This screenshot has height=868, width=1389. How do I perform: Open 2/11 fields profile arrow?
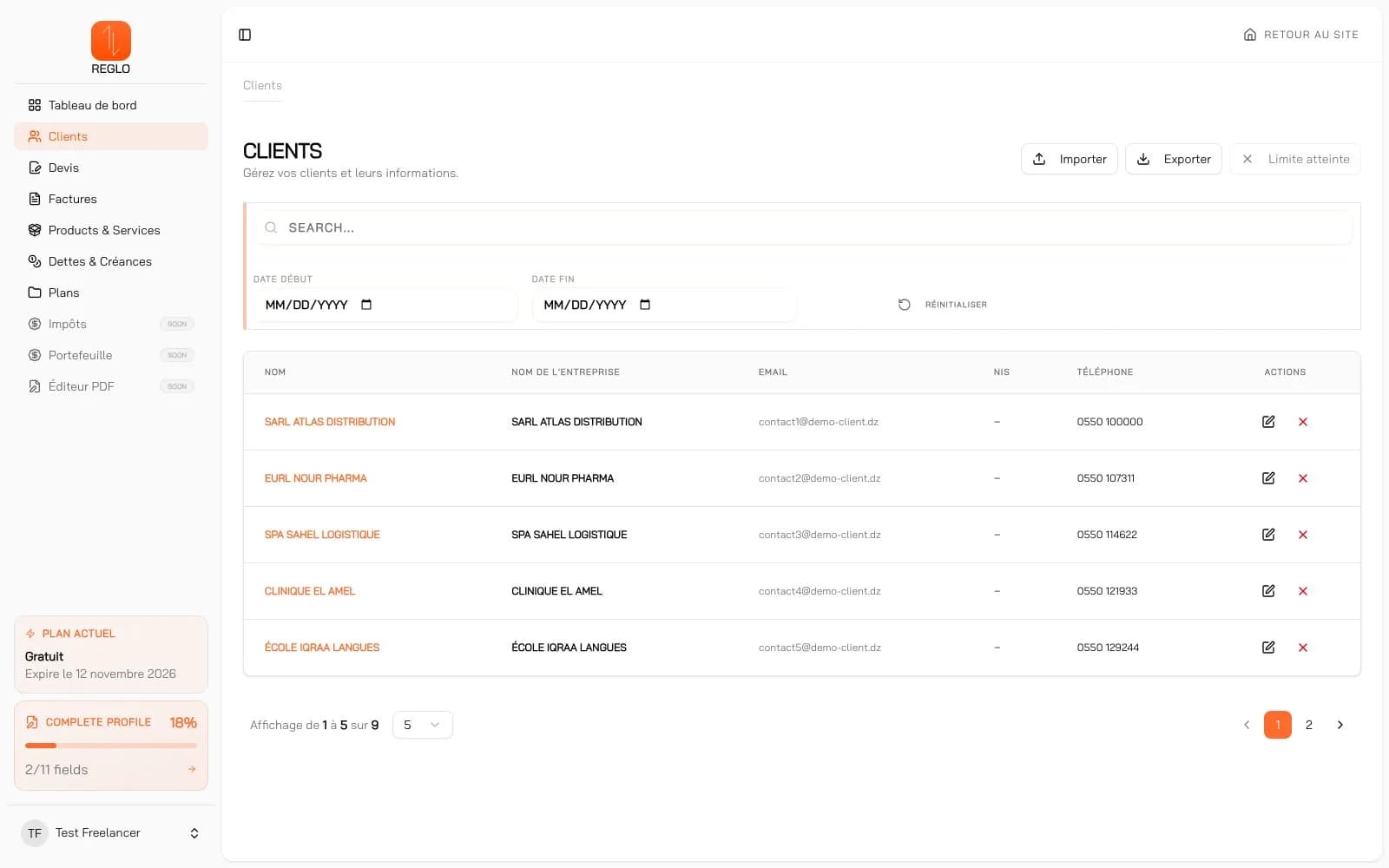pos(192,770)
